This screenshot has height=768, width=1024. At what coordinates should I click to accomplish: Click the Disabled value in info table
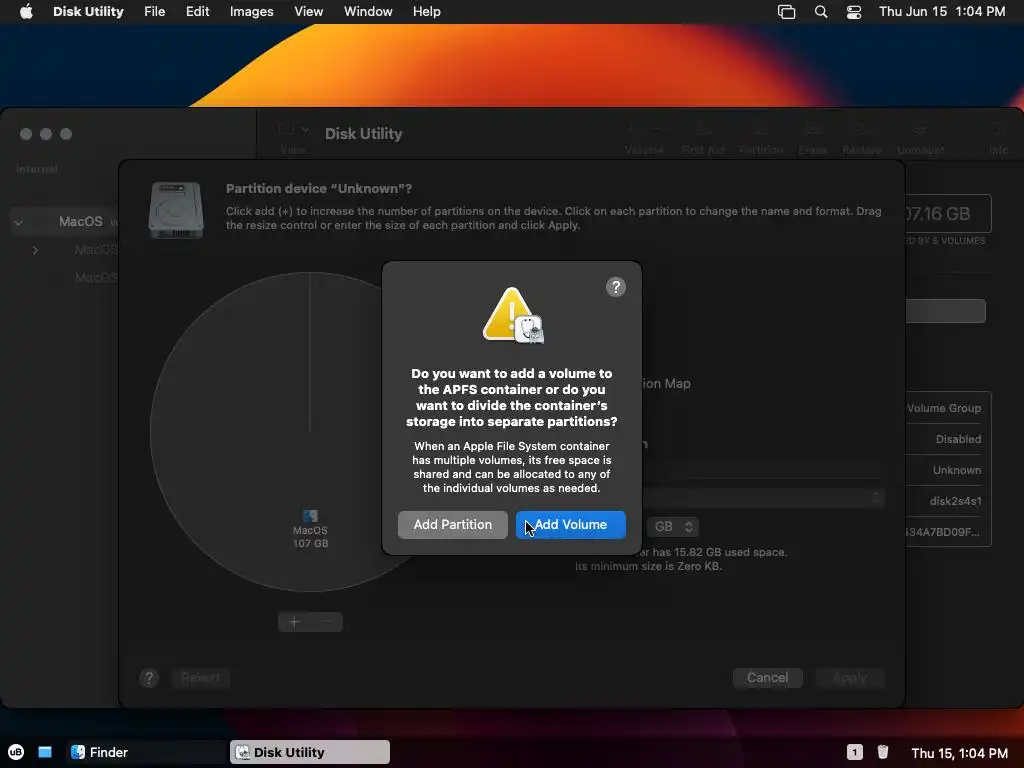click(958, 439)
